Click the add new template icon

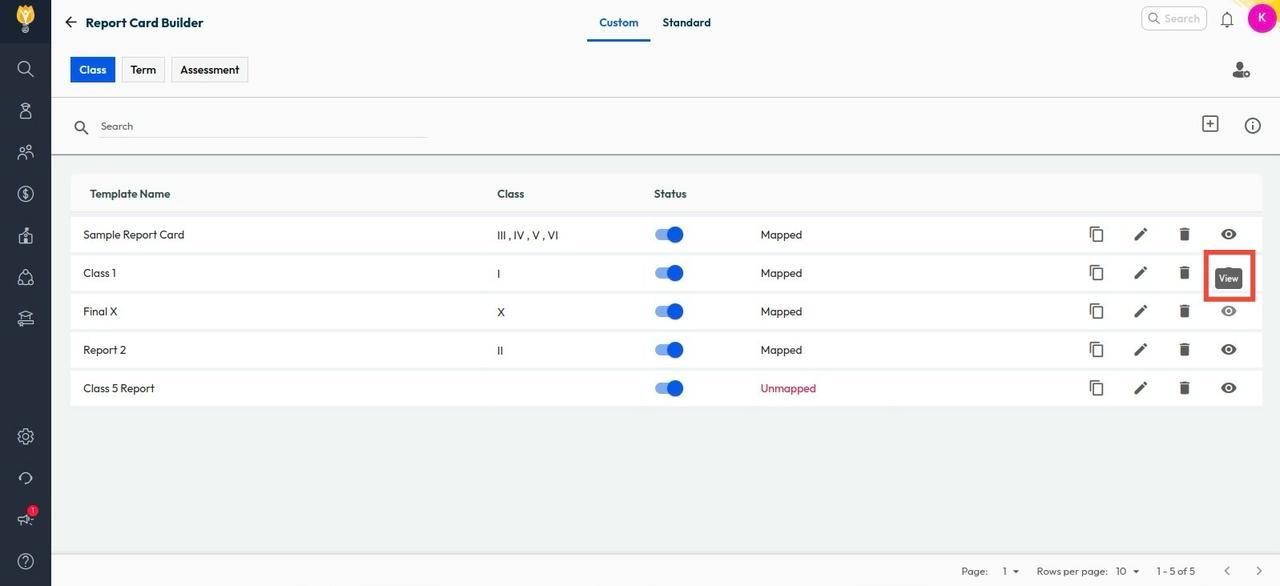pos(1210,124)
